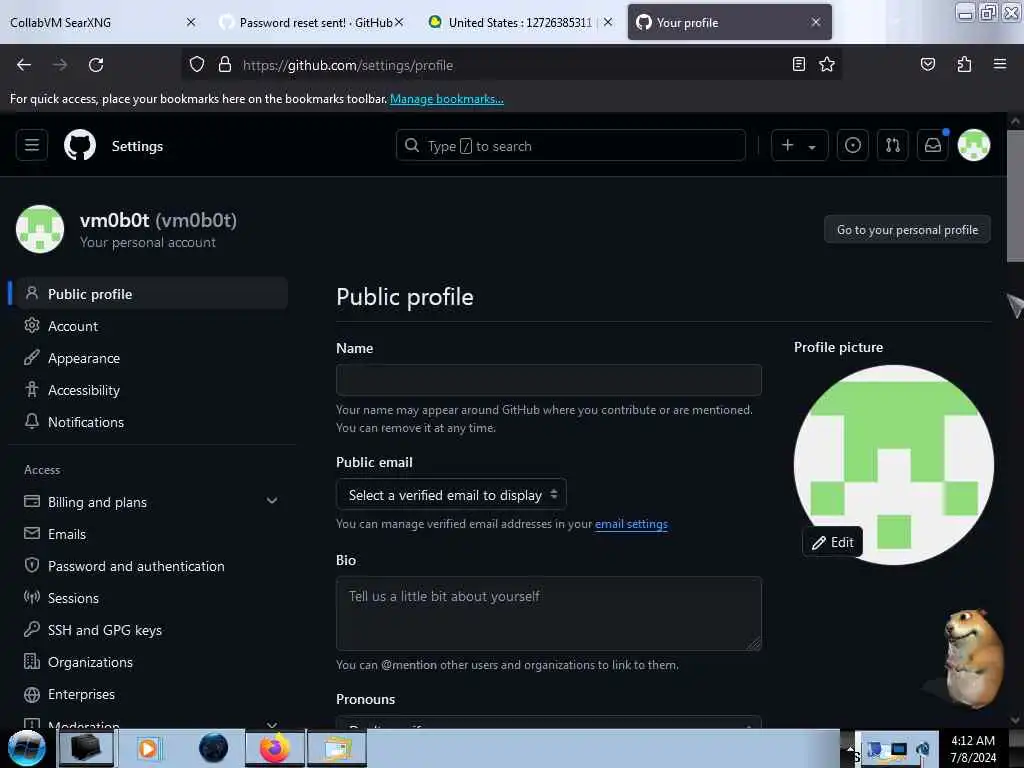Open the GitHub hamburger navigation menu
1024x768 pixels.
coord(31,145)
